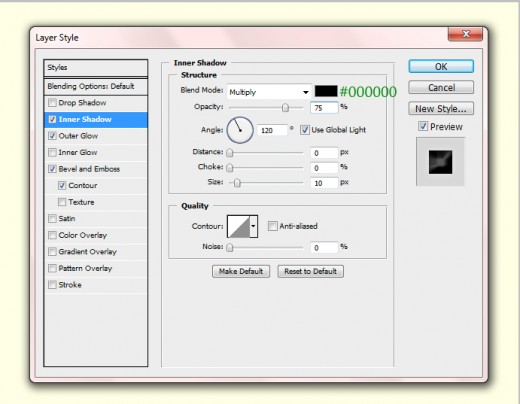The image size is (520, 404).
Task: Click the Noise slider handle
Action: click(x=230, y=247)
